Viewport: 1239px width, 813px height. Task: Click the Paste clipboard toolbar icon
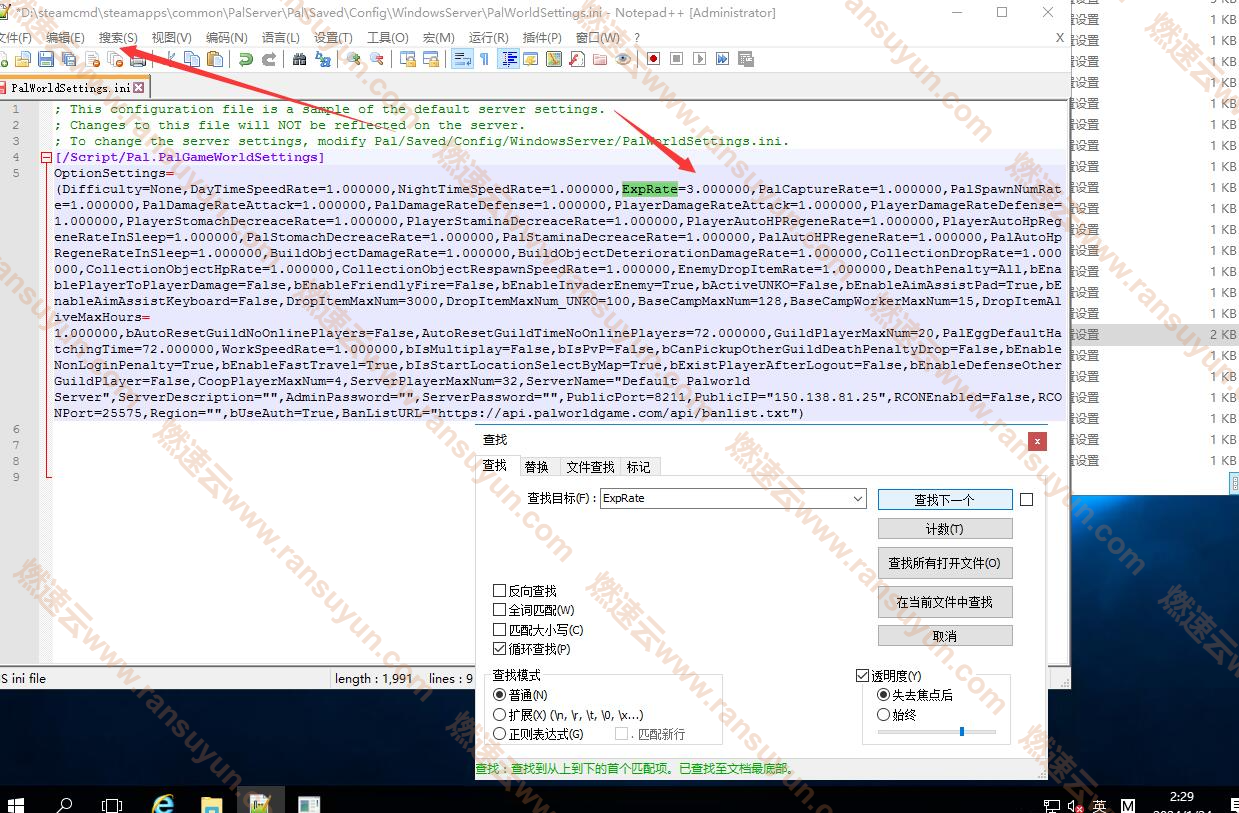point(216,59)
